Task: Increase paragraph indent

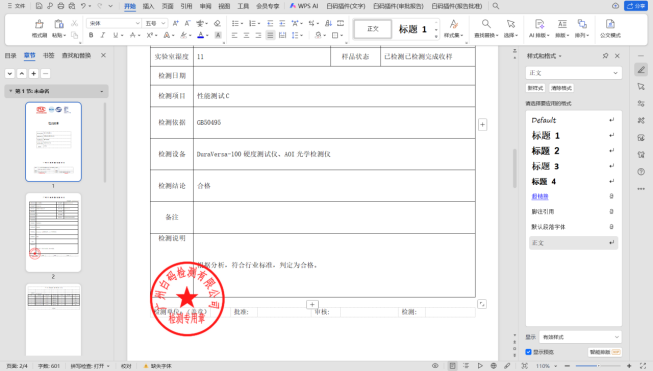Action: (x=282, y=23)
